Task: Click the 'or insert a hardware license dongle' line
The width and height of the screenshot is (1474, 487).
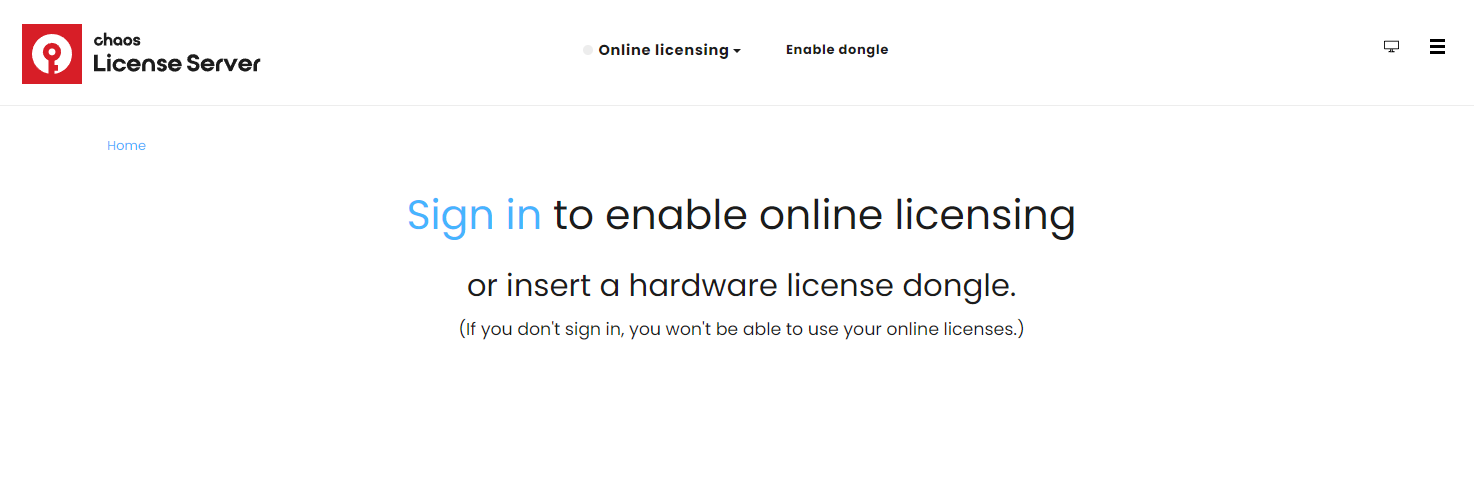Action: (741, 286)
